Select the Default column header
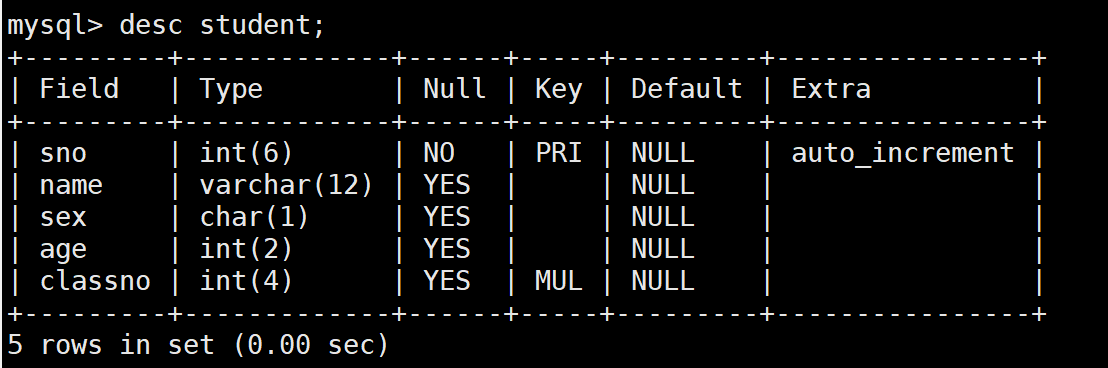1108x368 pixels. [686, 89]
